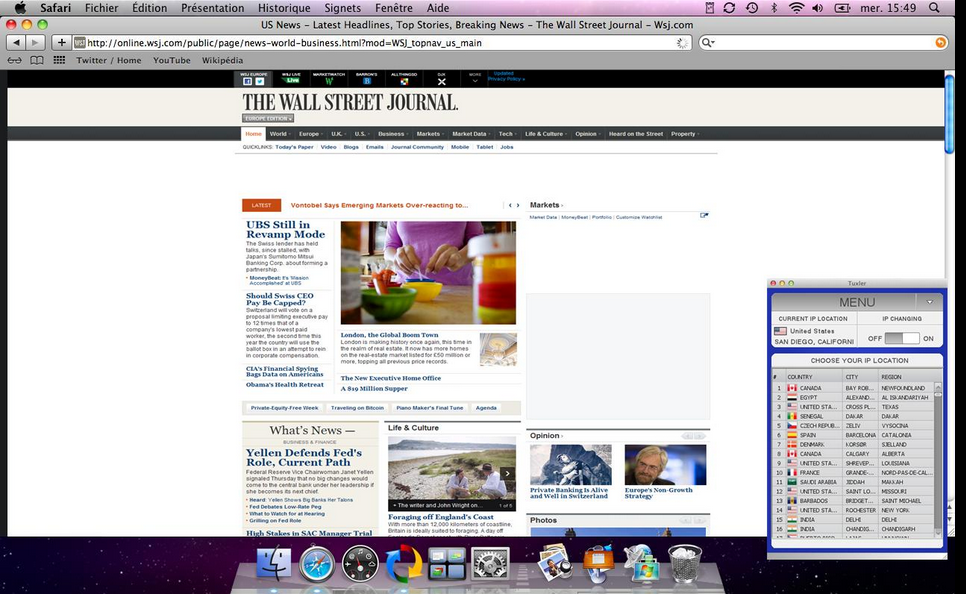
Task: Read the UBS Still in Revamp Mode story
Action: 285,229
